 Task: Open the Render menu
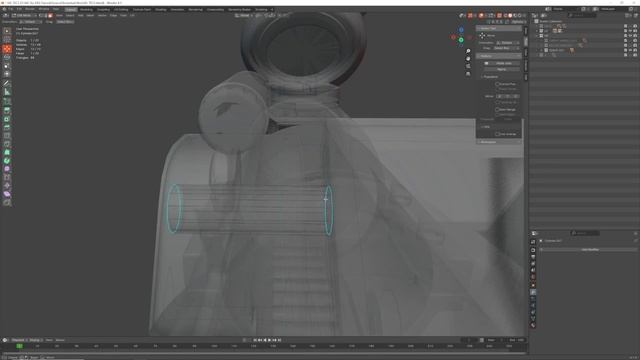point(30,9)
